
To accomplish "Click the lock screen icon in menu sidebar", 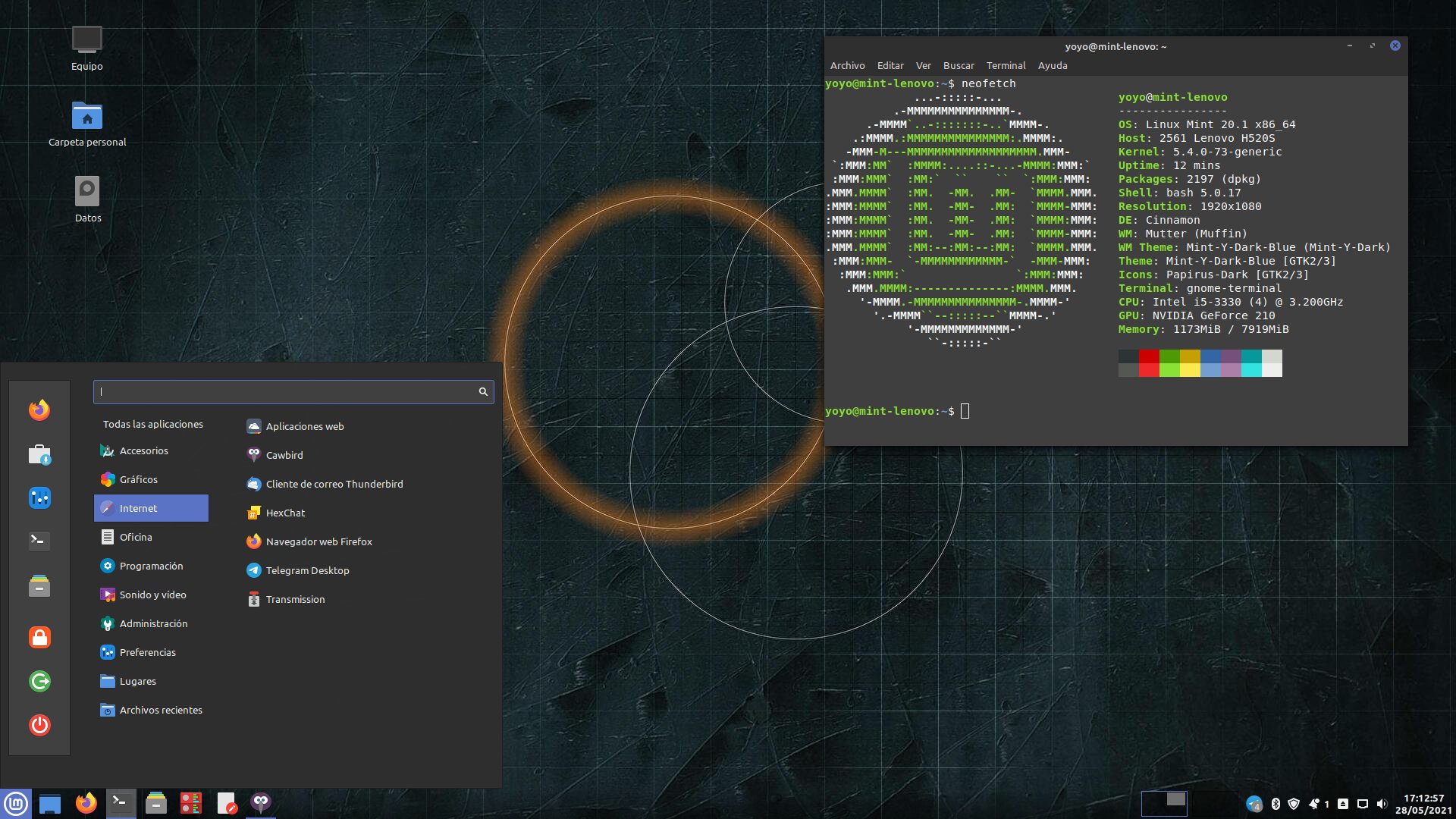I will pyautogui.click(x=39, y=637).
